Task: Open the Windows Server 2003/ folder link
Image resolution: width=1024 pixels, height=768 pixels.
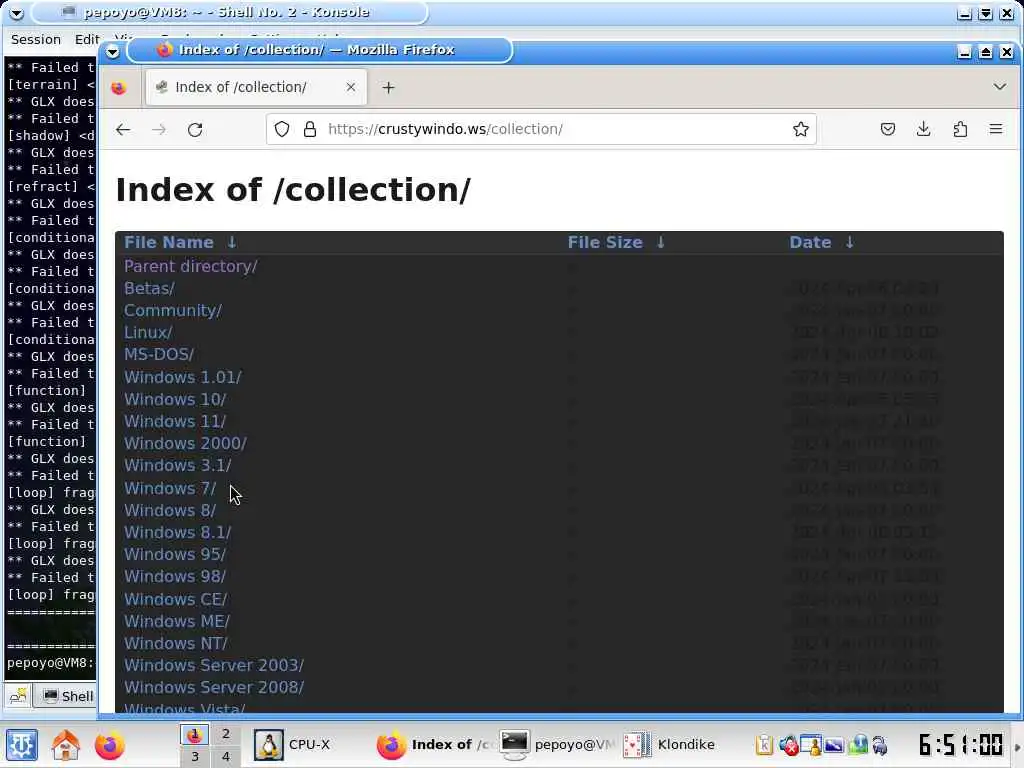Action: [x=214, y=665]
